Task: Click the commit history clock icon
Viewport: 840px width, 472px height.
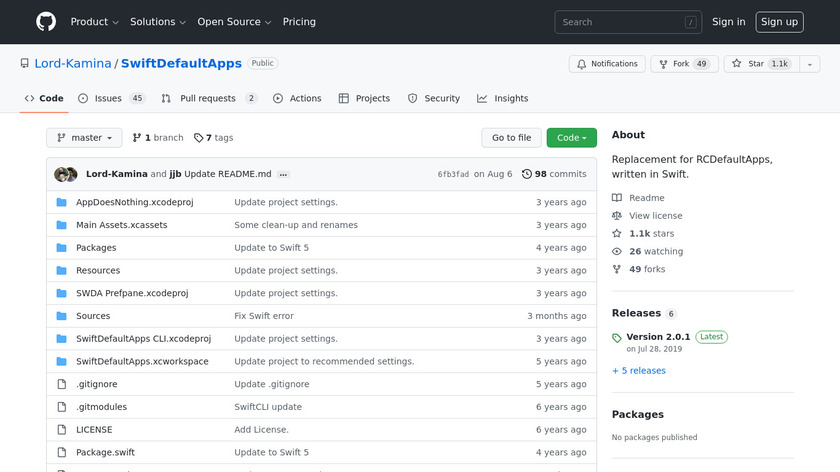Action: 527,174
